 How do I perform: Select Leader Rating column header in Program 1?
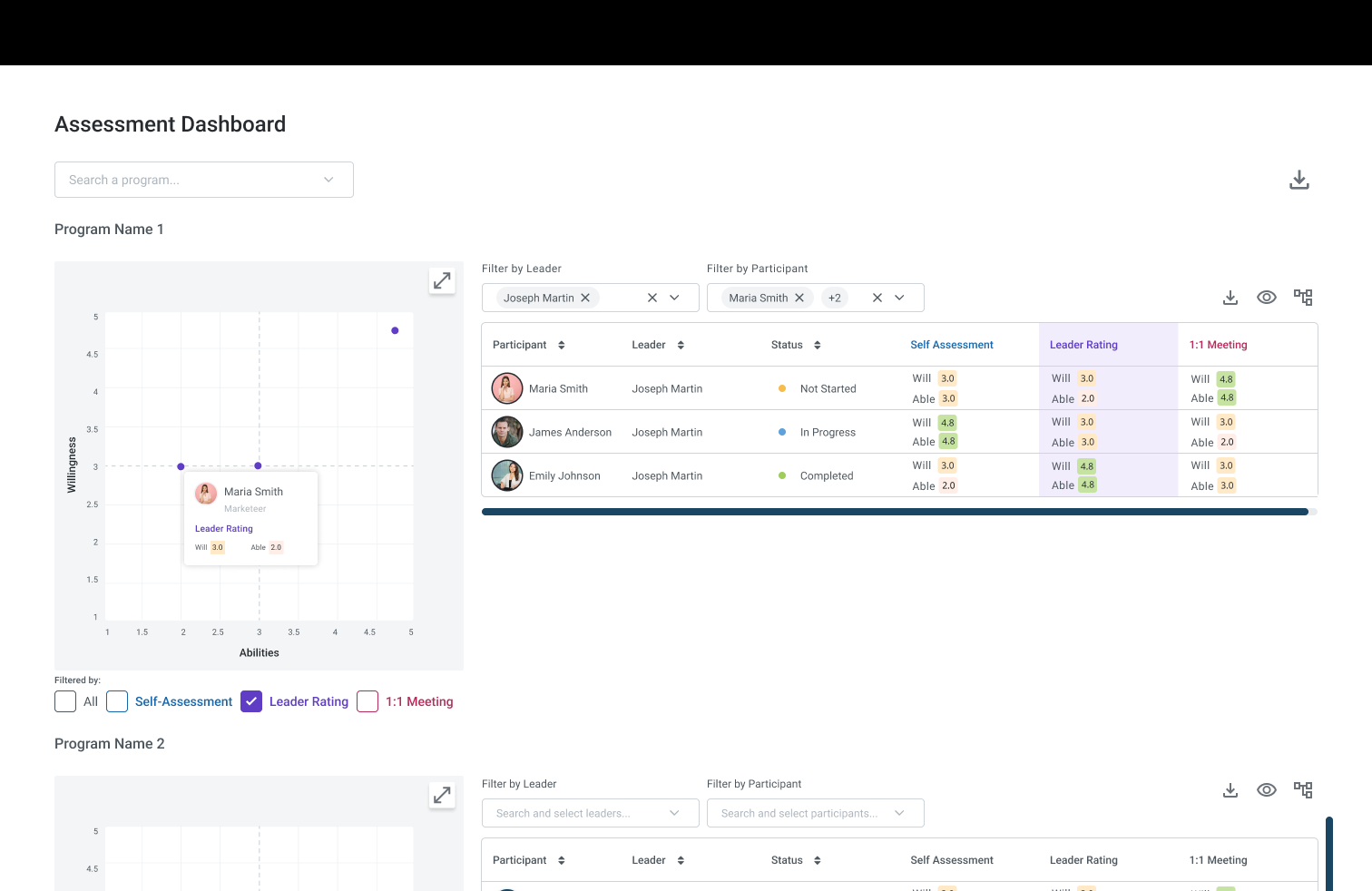click(1083, 345)
